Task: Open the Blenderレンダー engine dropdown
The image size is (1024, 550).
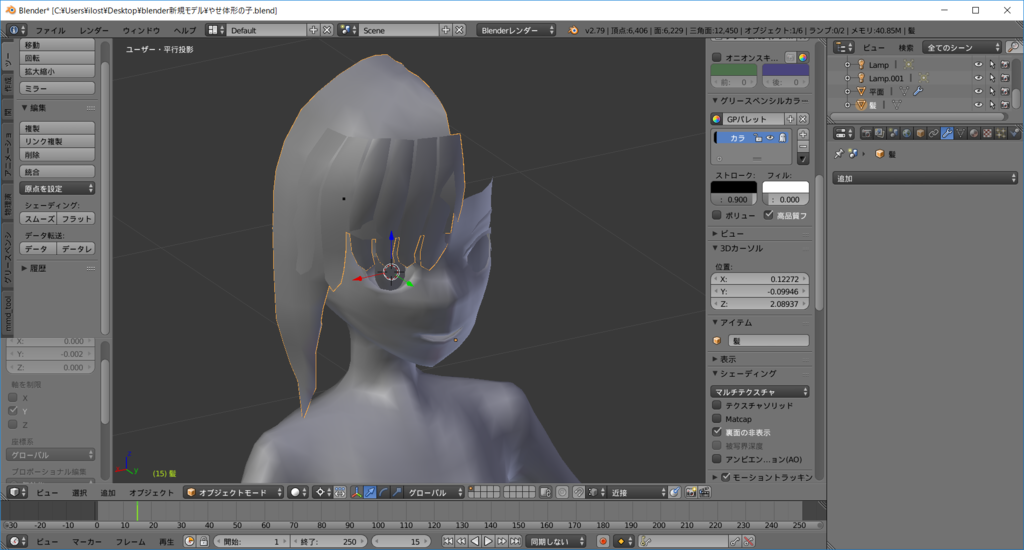Action: 516,30
